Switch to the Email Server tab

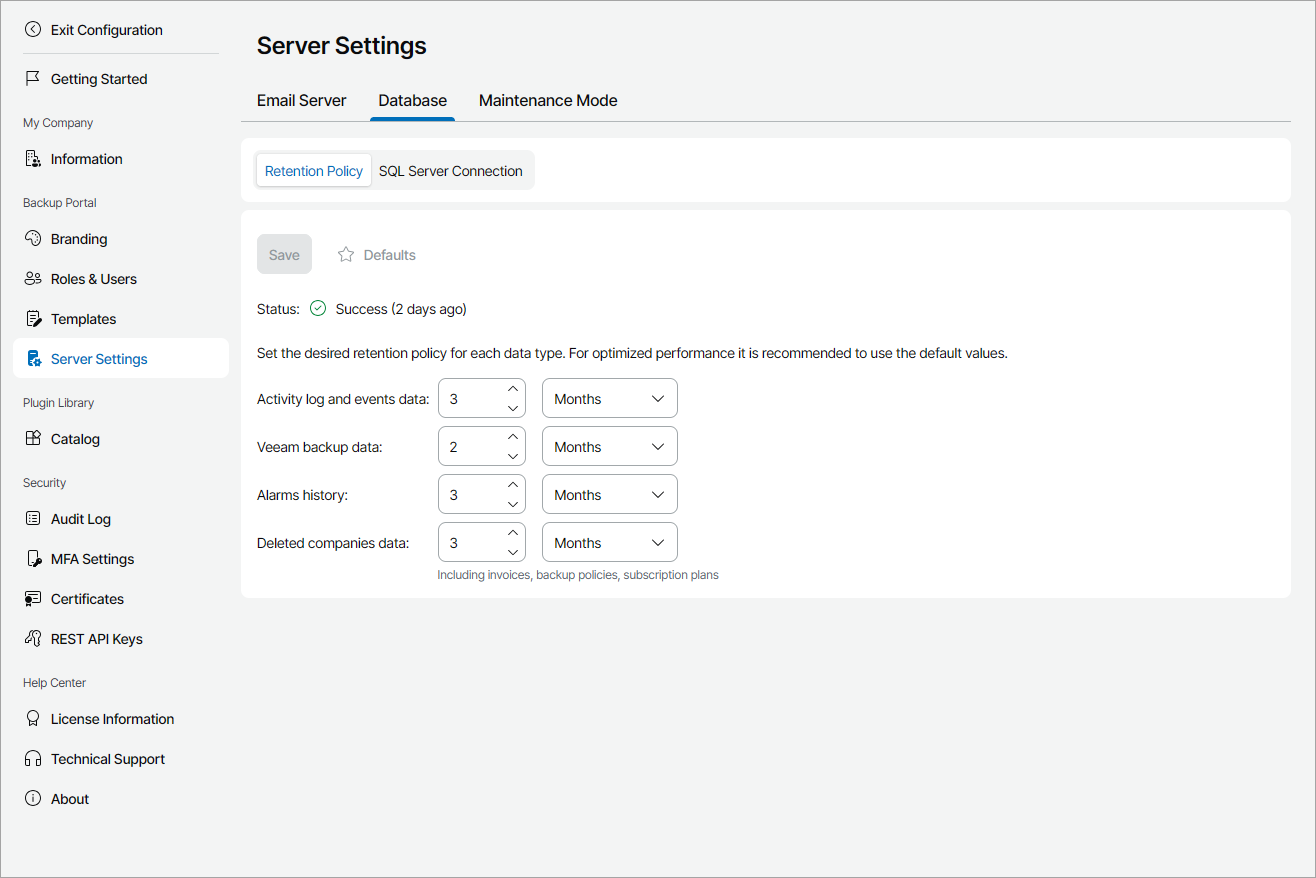pos(302,100)
